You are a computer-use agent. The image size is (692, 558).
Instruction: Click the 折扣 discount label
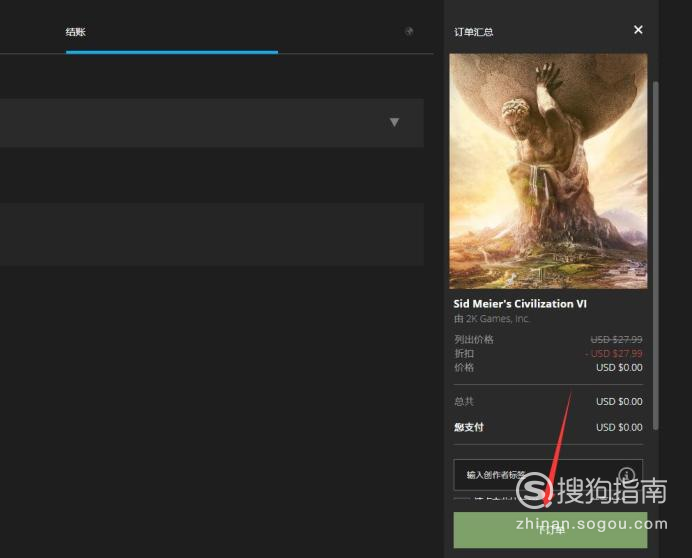pos(464,354)
